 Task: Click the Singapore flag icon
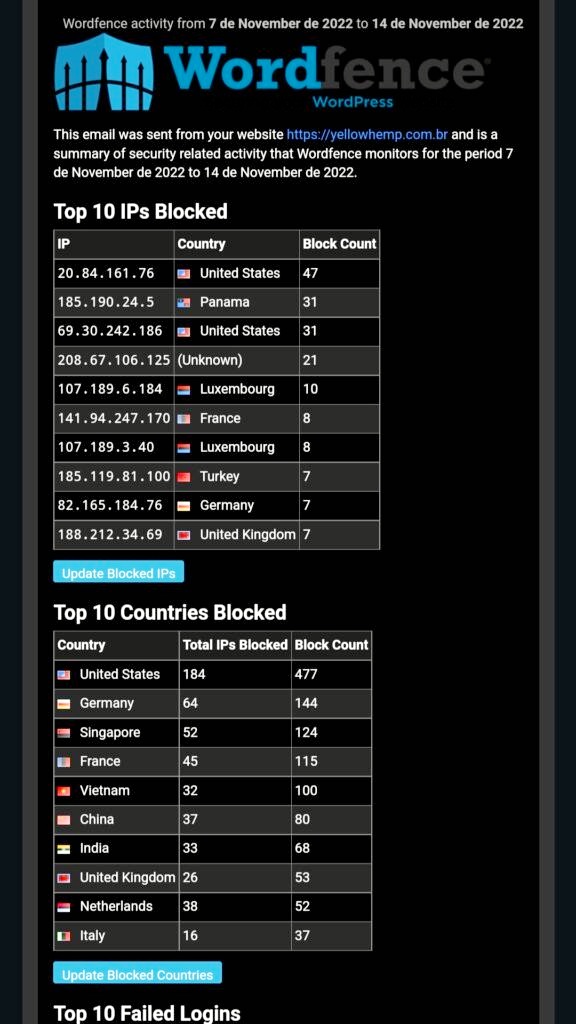tap(64, 733)
